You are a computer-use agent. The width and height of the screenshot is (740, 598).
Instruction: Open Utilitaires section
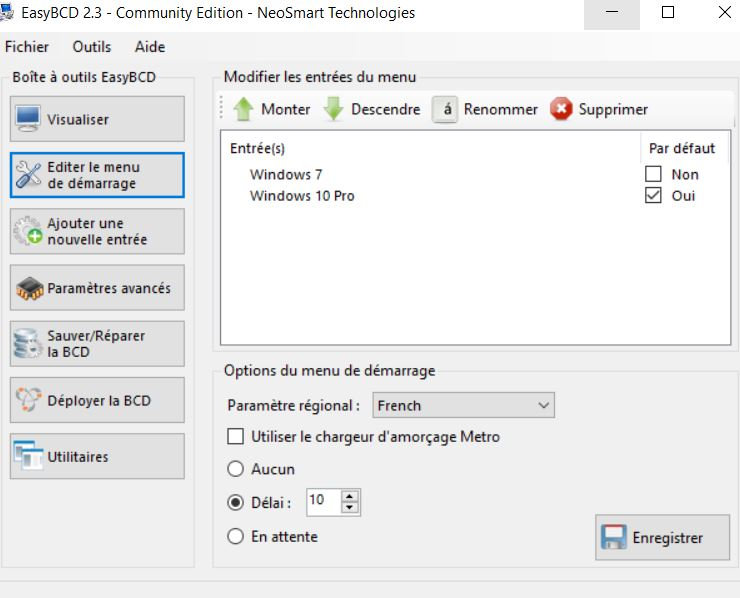tap(97, 456)
